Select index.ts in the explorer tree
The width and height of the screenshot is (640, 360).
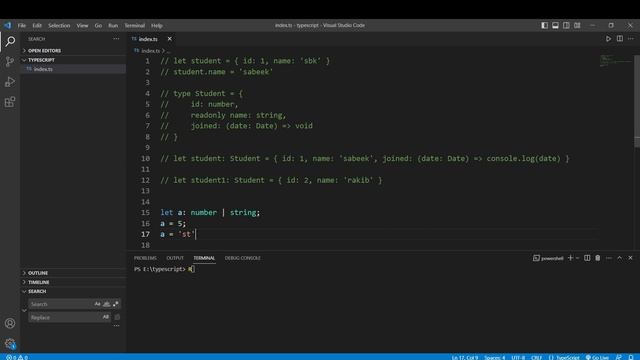73,69
